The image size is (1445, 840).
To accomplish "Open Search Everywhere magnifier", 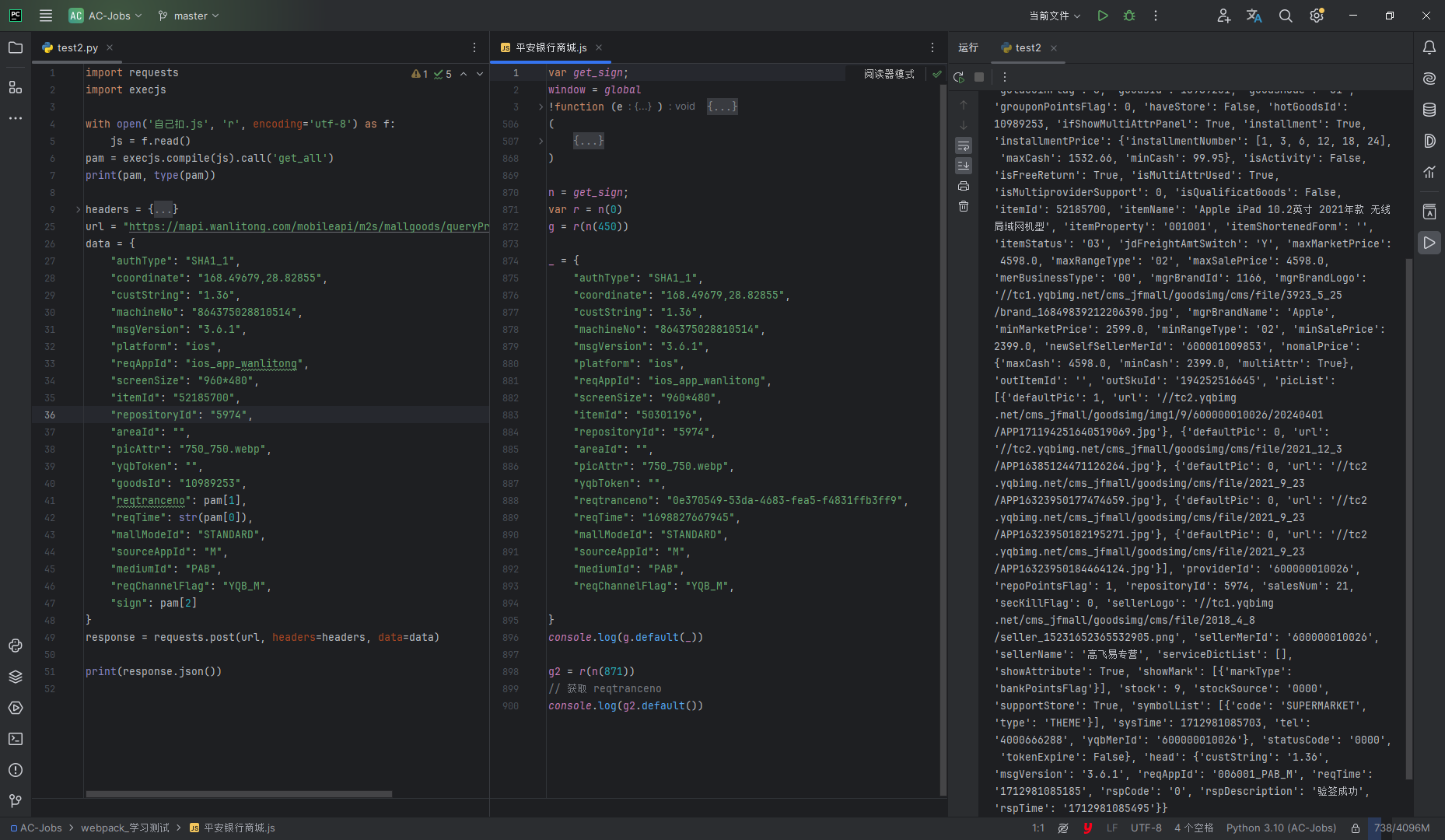I will tap(1286, 16).
